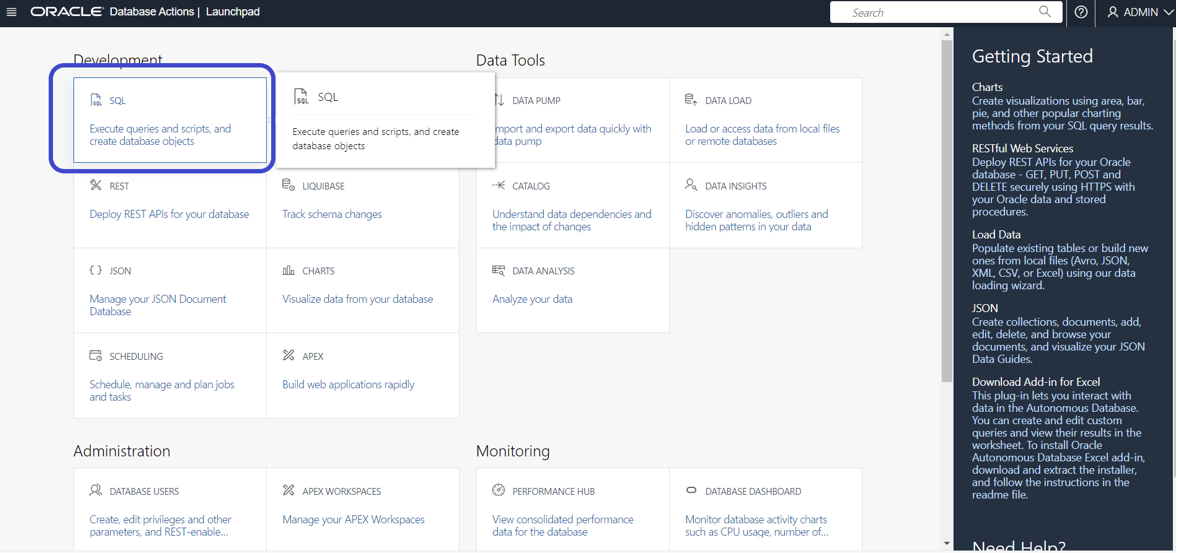The image size is (1179, 553).
Task: Open "Understand data dependencies" Catalog link
Action: (571, 220)
